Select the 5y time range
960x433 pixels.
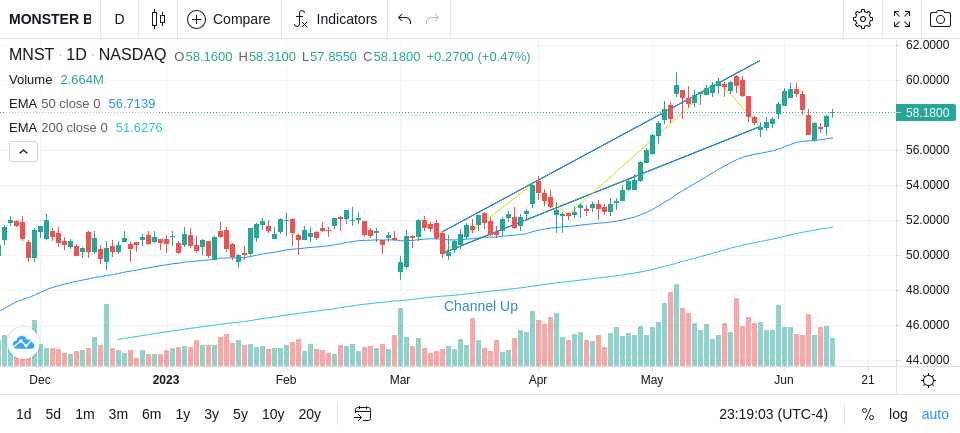tap(240, 415)
